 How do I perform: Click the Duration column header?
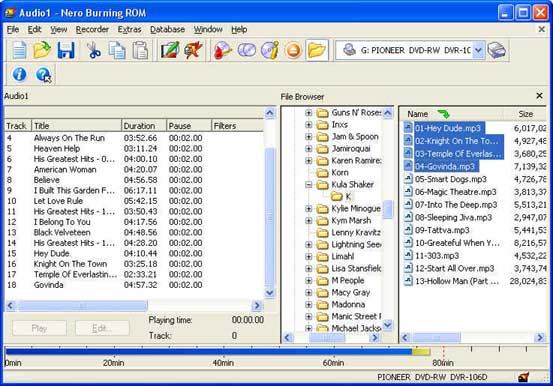pos(144,126)
